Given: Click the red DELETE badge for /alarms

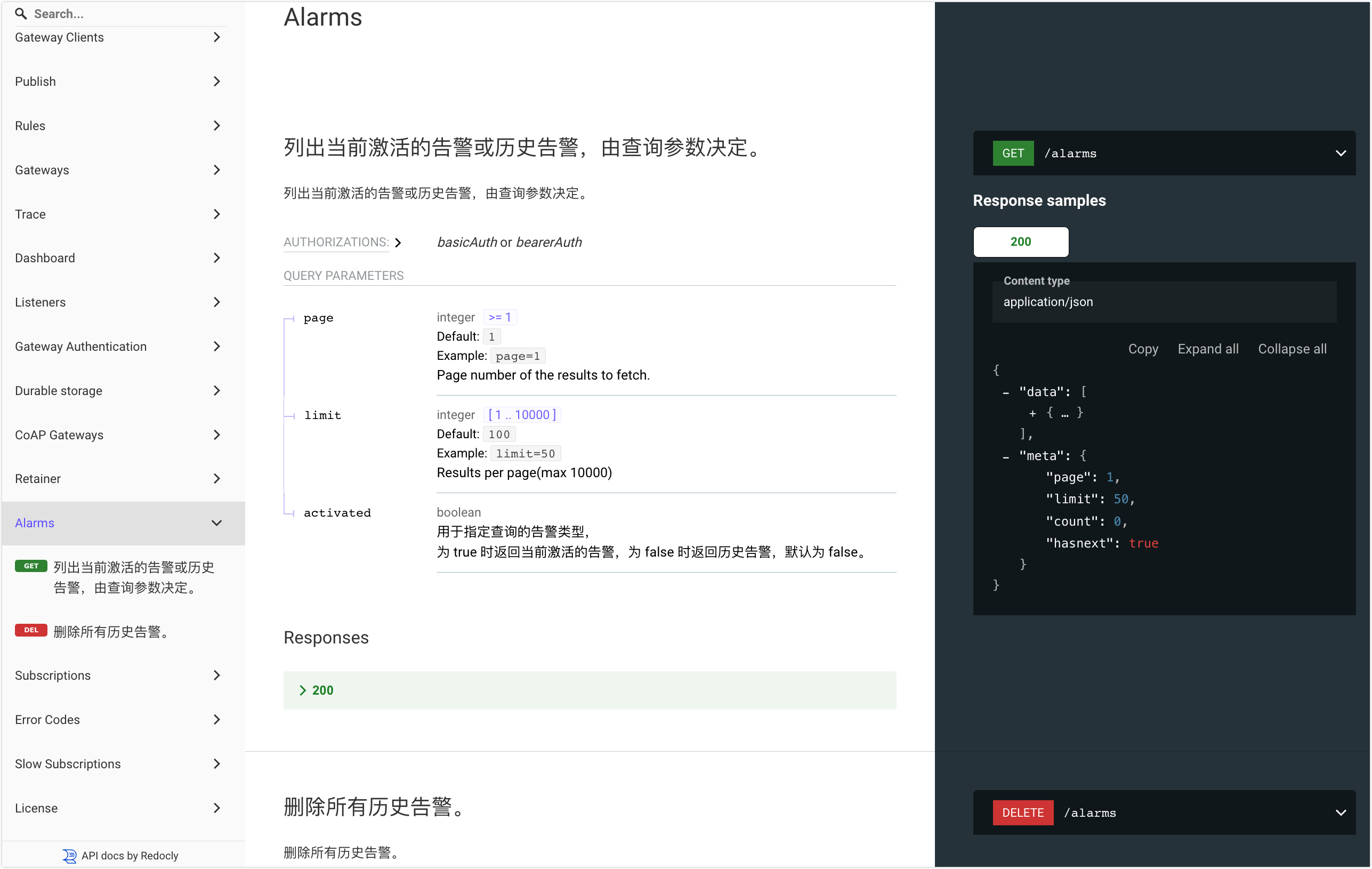Looking at the screenshot, I should click(1022, 812).
